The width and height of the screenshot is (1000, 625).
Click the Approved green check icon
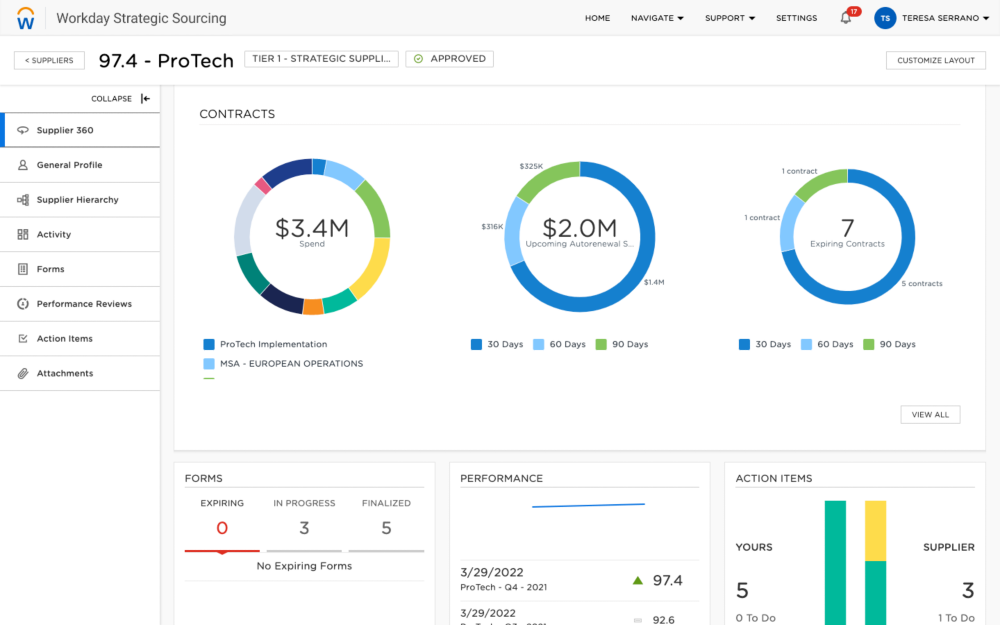point(418,59)
